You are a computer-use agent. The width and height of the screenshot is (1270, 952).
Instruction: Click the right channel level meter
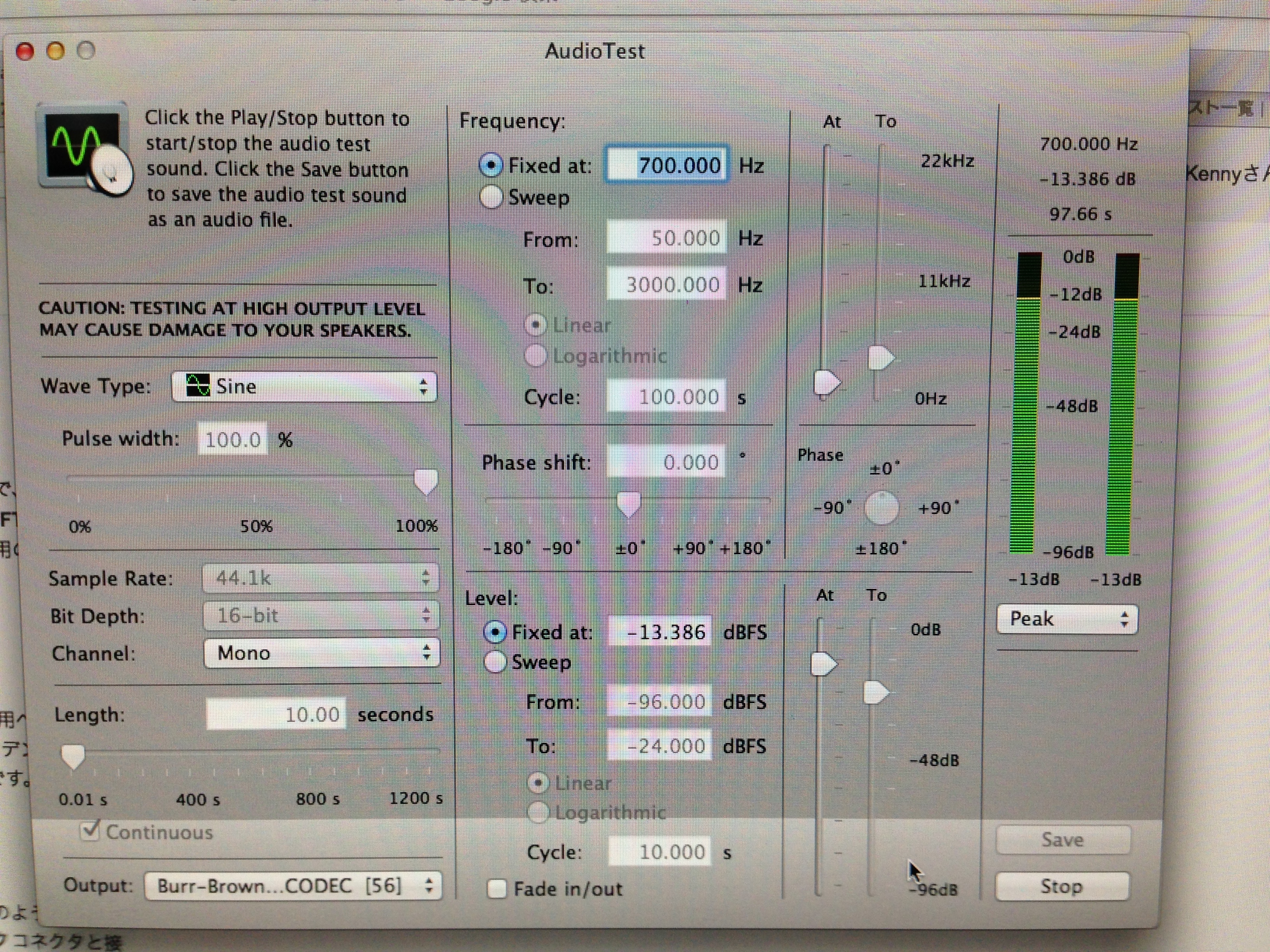(x=1123, y=404)
